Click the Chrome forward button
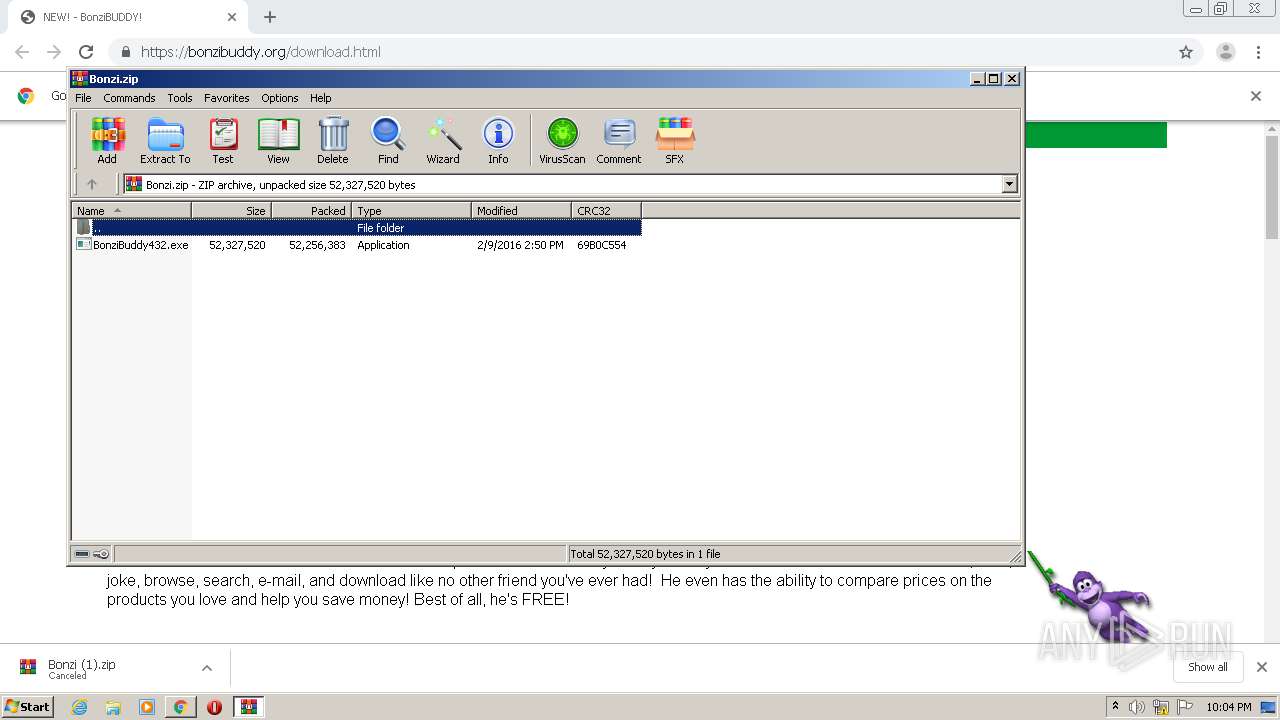Image resolution: width=1280 pixels, height=720 pixels. tap(54, 52)
